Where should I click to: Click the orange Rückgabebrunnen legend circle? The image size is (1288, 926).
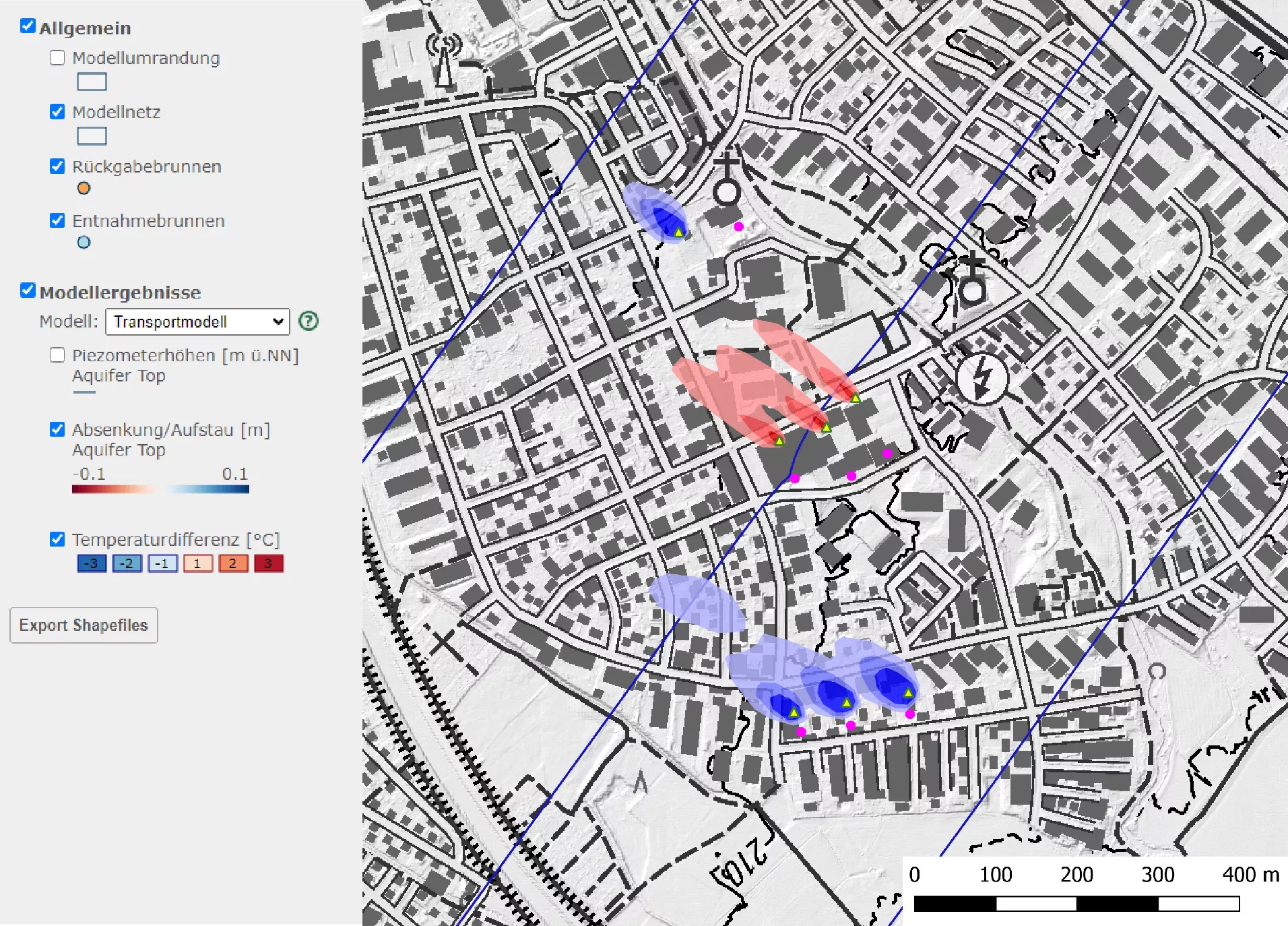[84, 189]
